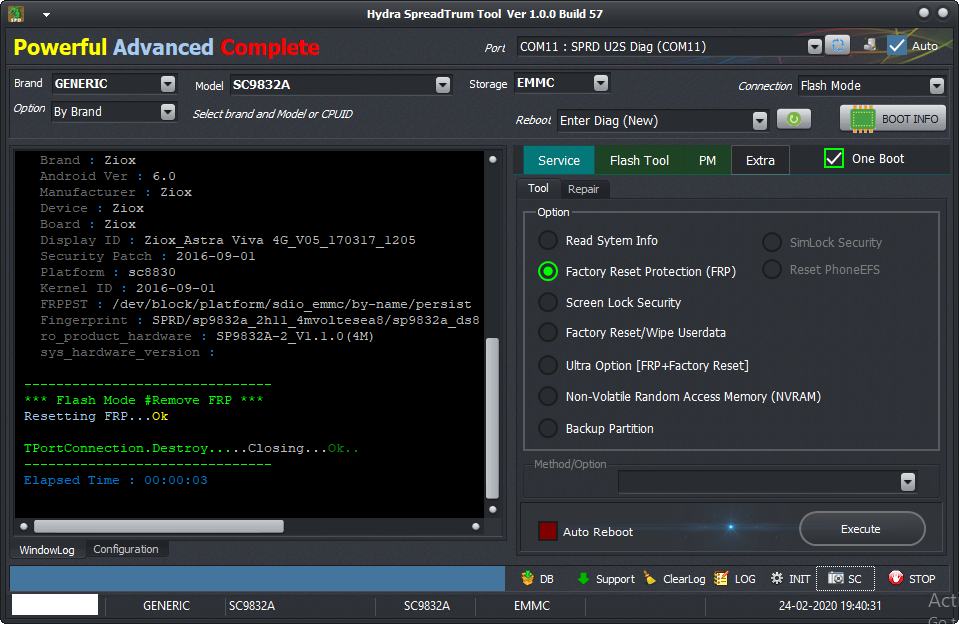Image resolution: width=959 pixels, height=624 pixels.
Task: Click the Hydra app logo icon
Action: pyautogui.click(x=16, y=13)
